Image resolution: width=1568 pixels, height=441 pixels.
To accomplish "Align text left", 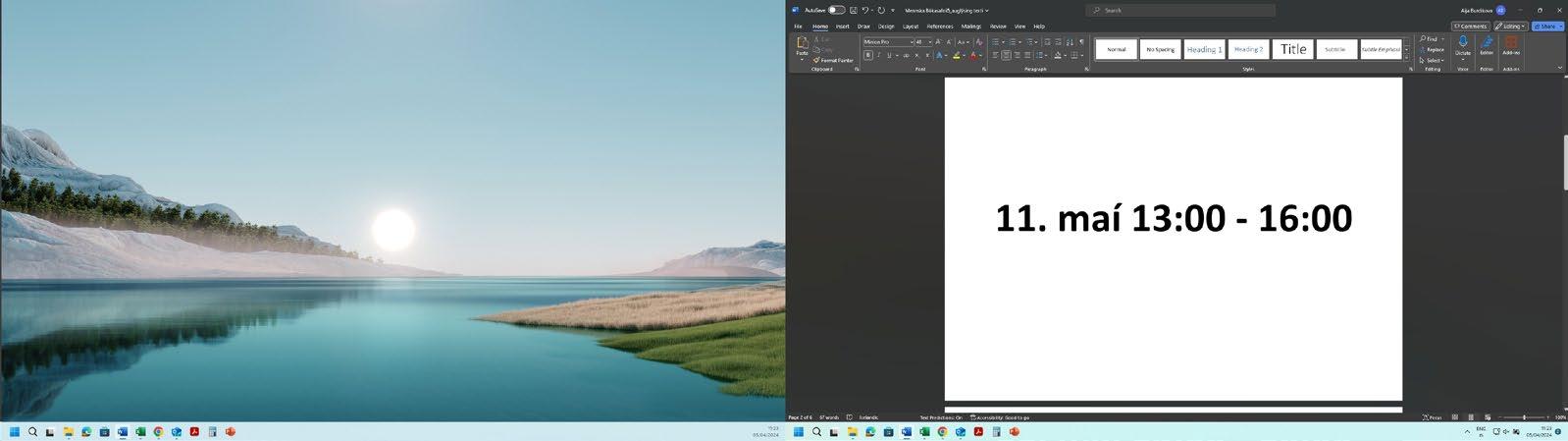I will (995, 55).
